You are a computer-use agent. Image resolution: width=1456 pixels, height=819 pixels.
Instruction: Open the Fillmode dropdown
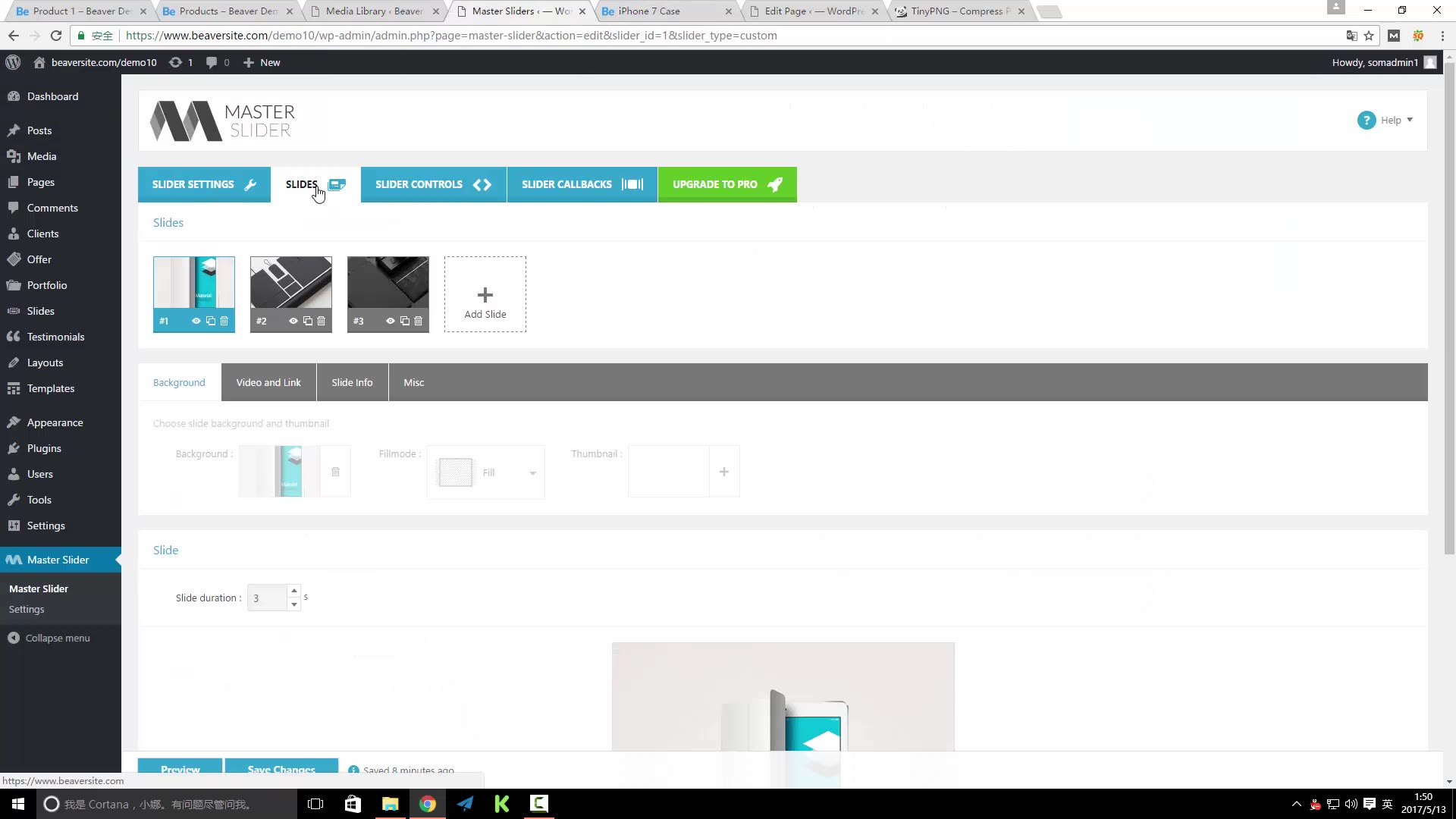pyautogui.click(x=486, y=472)
